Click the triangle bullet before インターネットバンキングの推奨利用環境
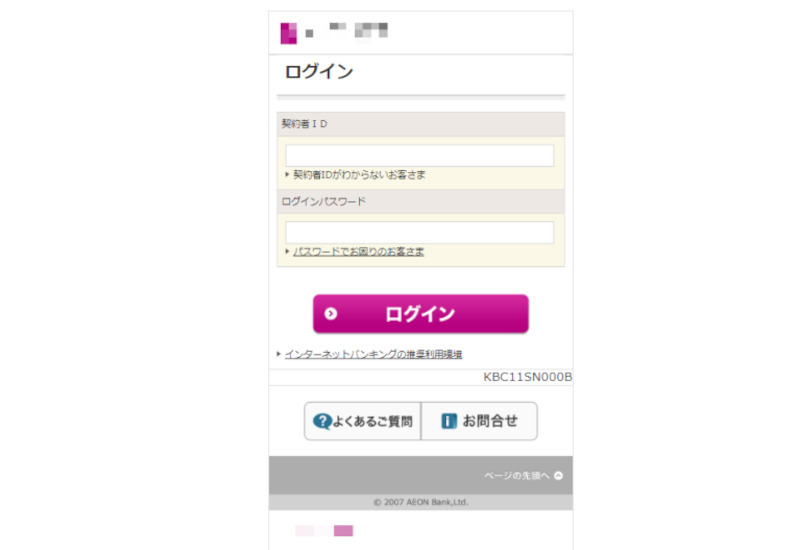797x550 pixels. 279,354
